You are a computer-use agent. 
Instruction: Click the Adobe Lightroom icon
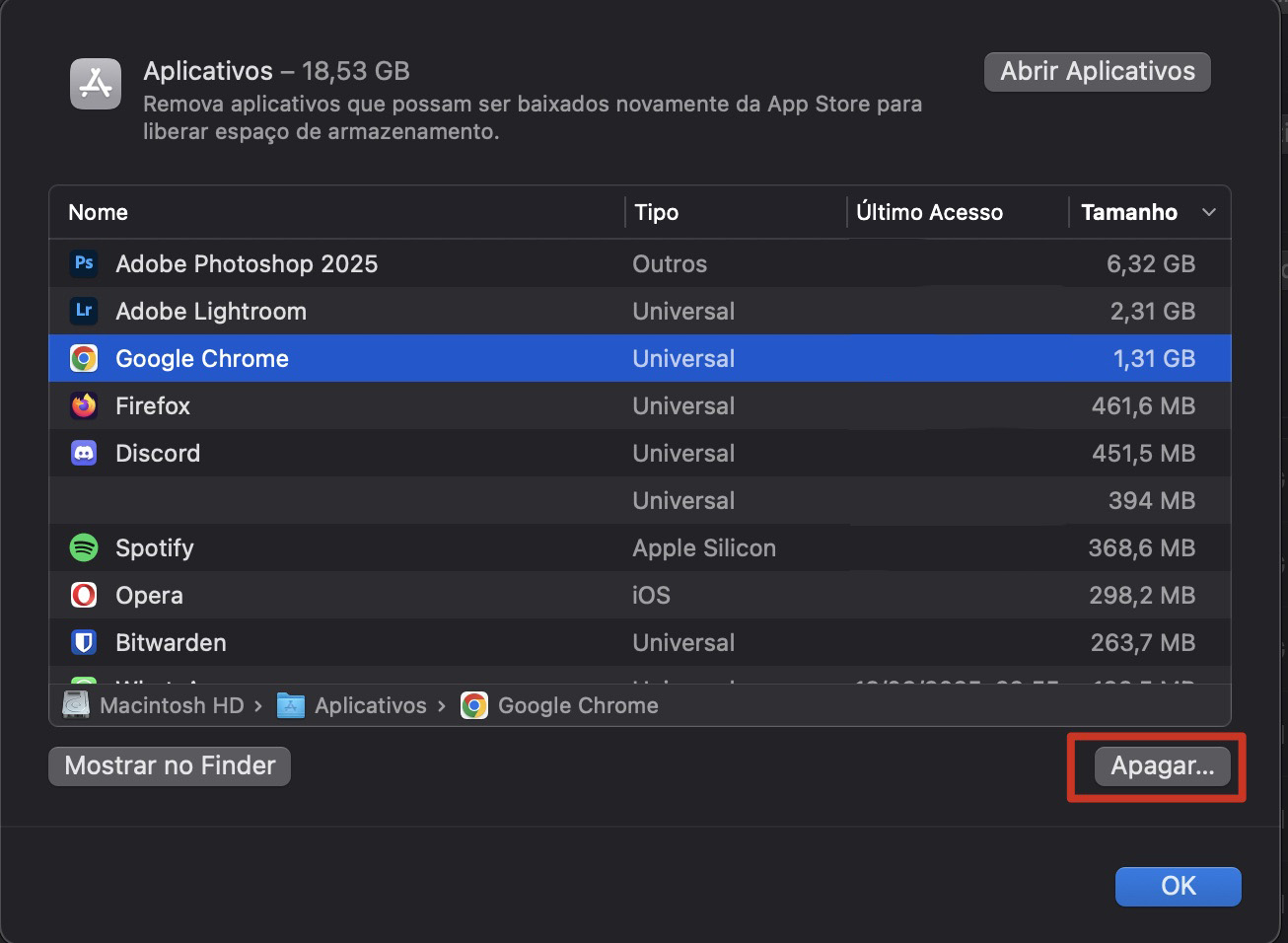(x=84, y=311)
